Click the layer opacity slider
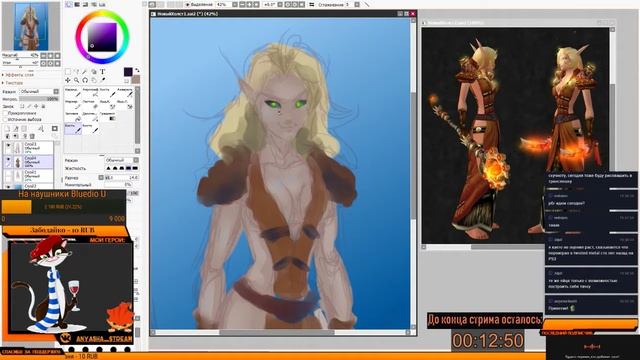Screen dimensions: 640x360 (x=39, y=99)
